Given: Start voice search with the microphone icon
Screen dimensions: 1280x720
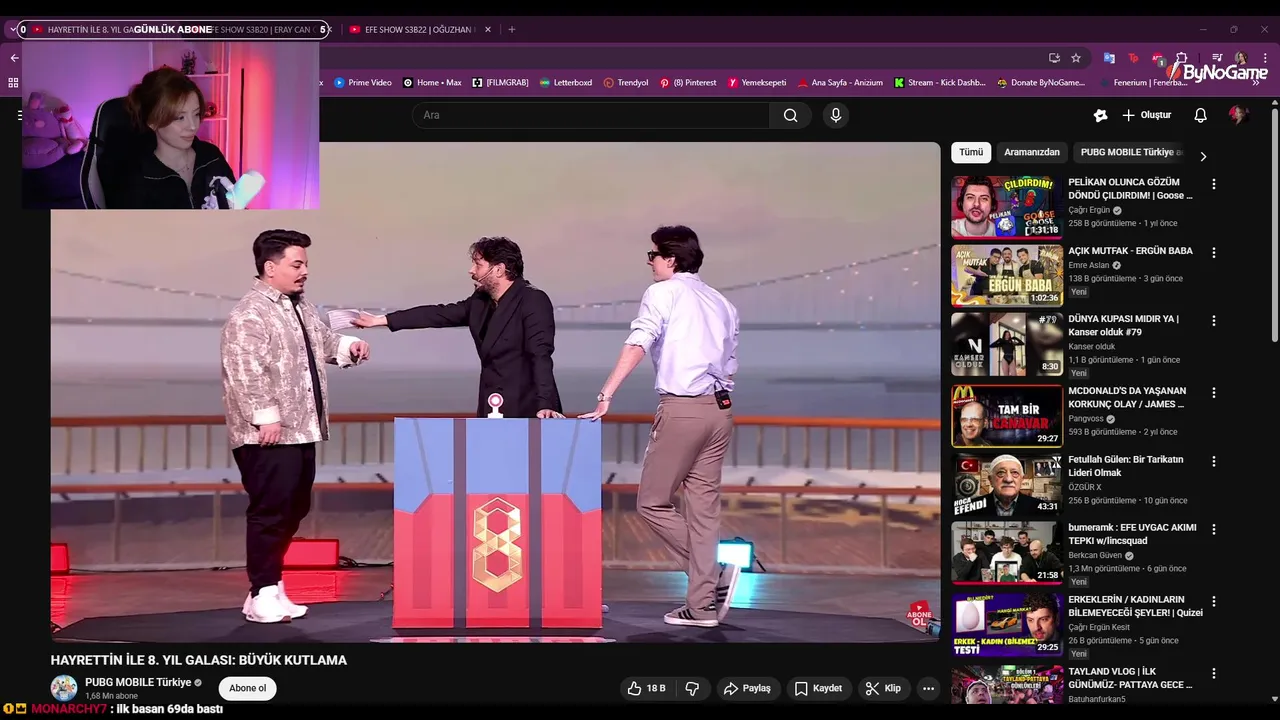Looking at the screenshot, I should 836,115.
